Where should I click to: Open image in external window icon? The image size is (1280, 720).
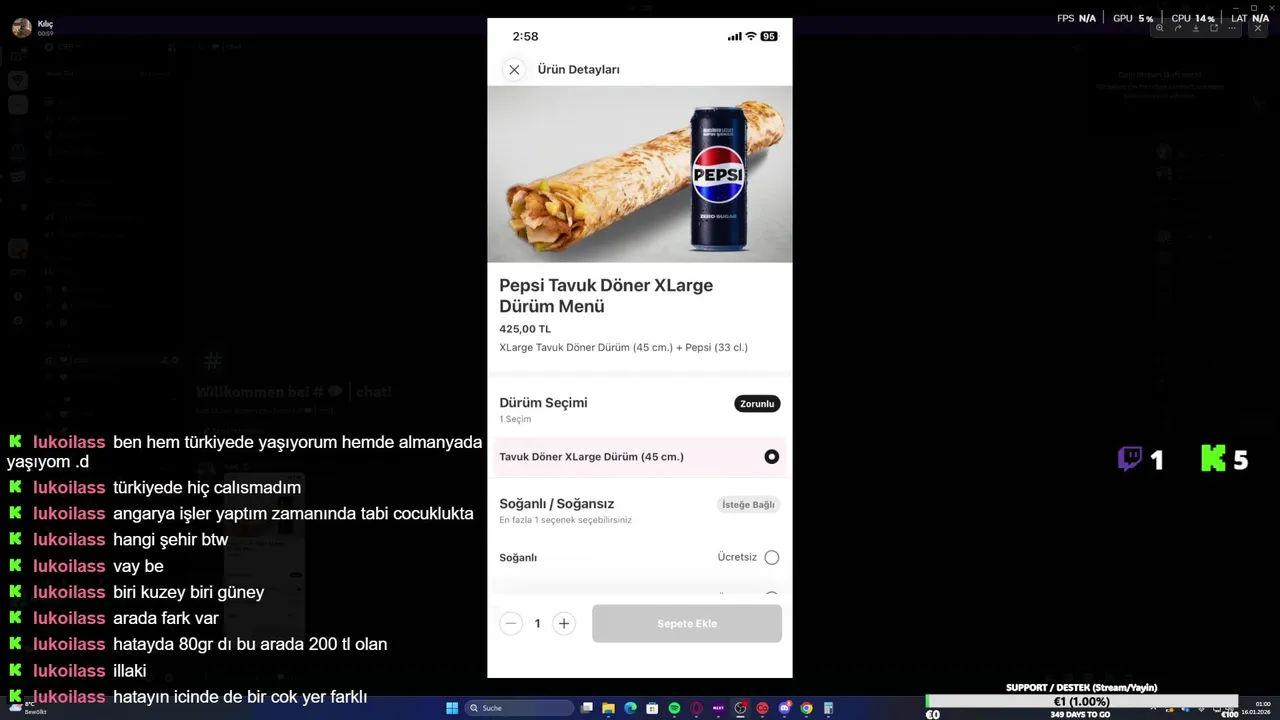coord(1214,28)
